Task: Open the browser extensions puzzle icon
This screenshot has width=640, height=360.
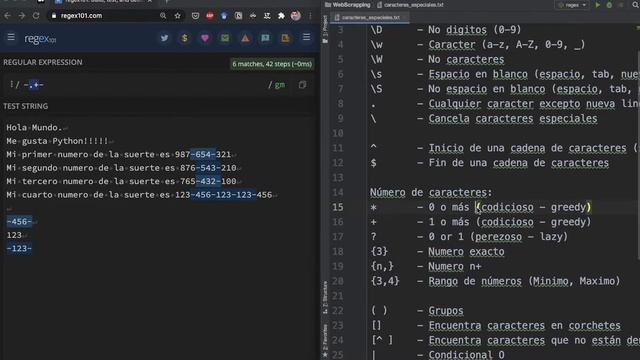Action: pos(281,16)
